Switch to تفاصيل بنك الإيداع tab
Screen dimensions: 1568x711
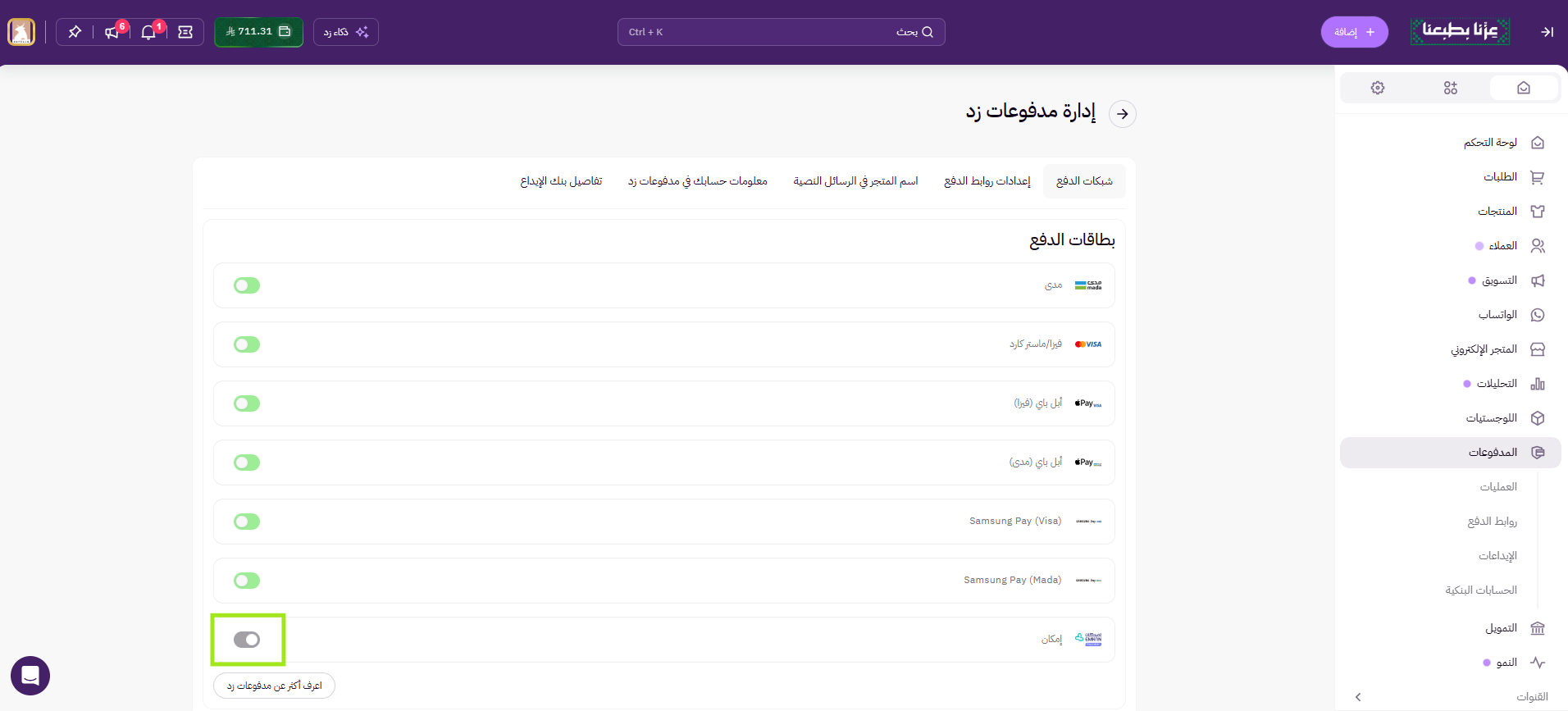561,181
